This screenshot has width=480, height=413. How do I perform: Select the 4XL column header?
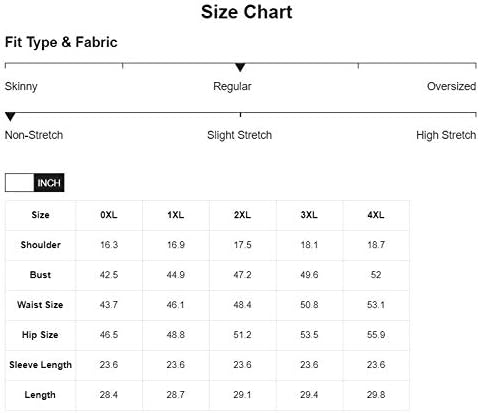click(376, 215)
